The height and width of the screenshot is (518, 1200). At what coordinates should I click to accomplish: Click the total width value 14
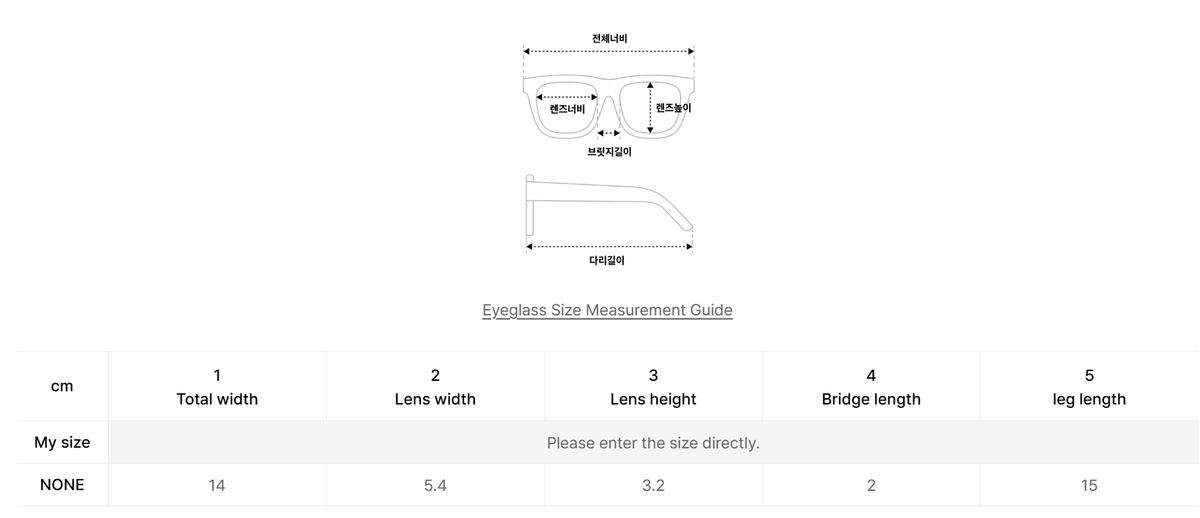pyautogui.click(x=217, y=485)
